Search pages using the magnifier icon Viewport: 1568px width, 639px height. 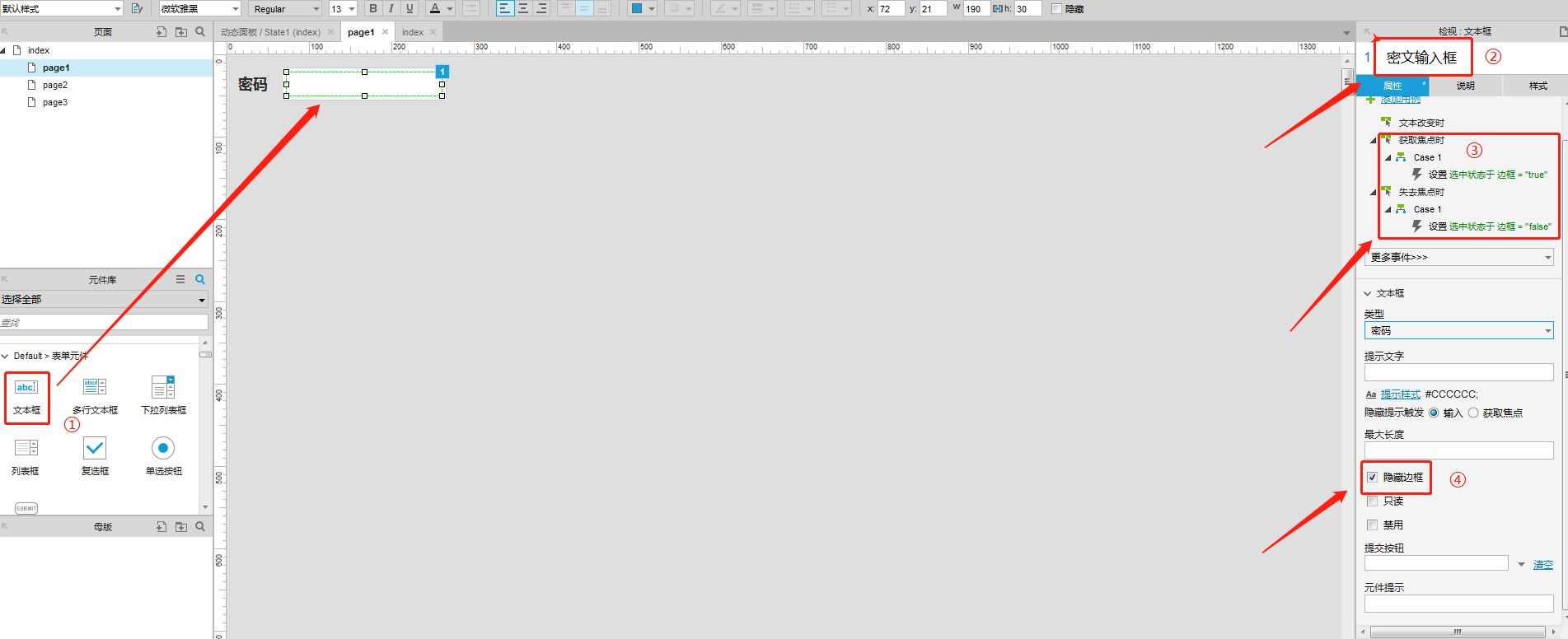coord(200,31)
